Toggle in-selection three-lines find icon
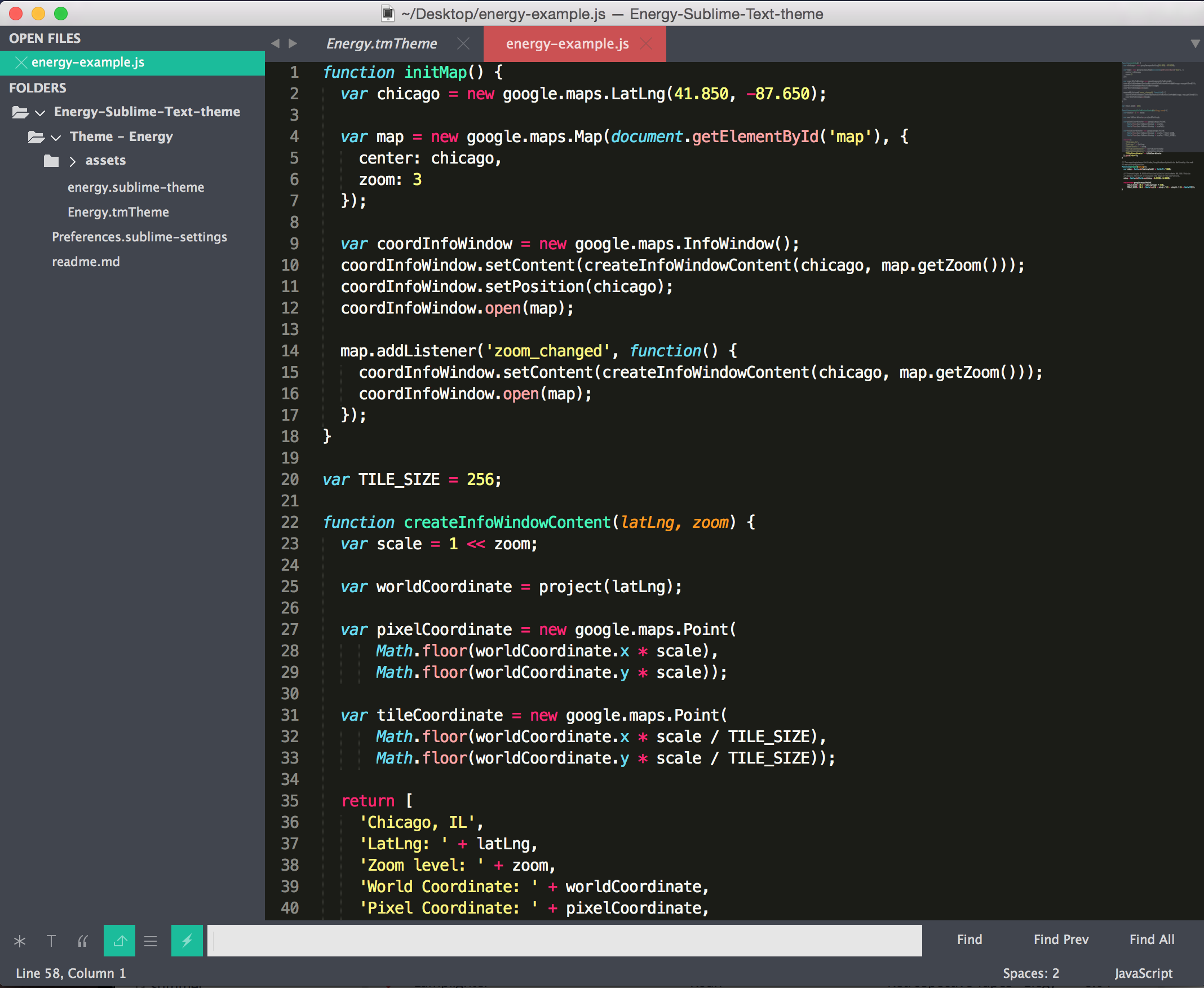 (x=150, y=941)
